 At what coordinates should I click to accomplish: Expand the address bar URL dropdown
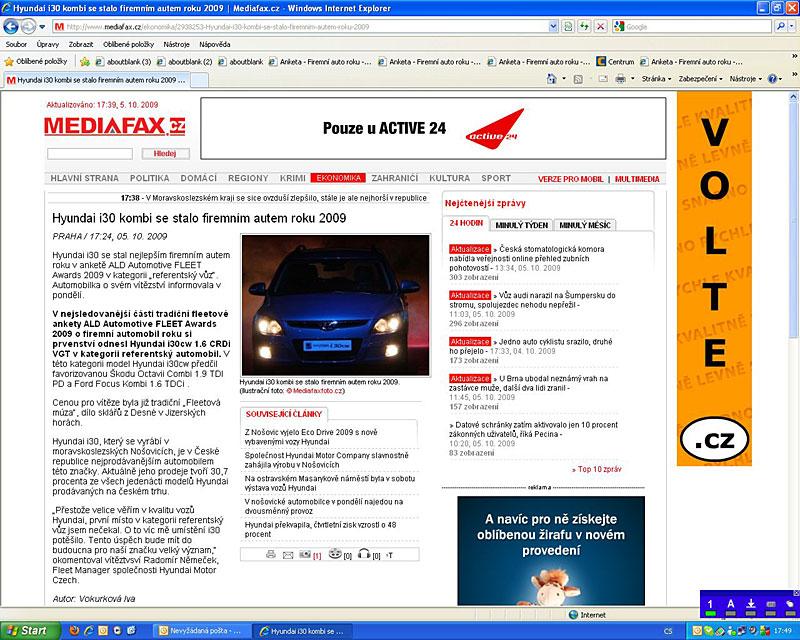click(554, 27)
